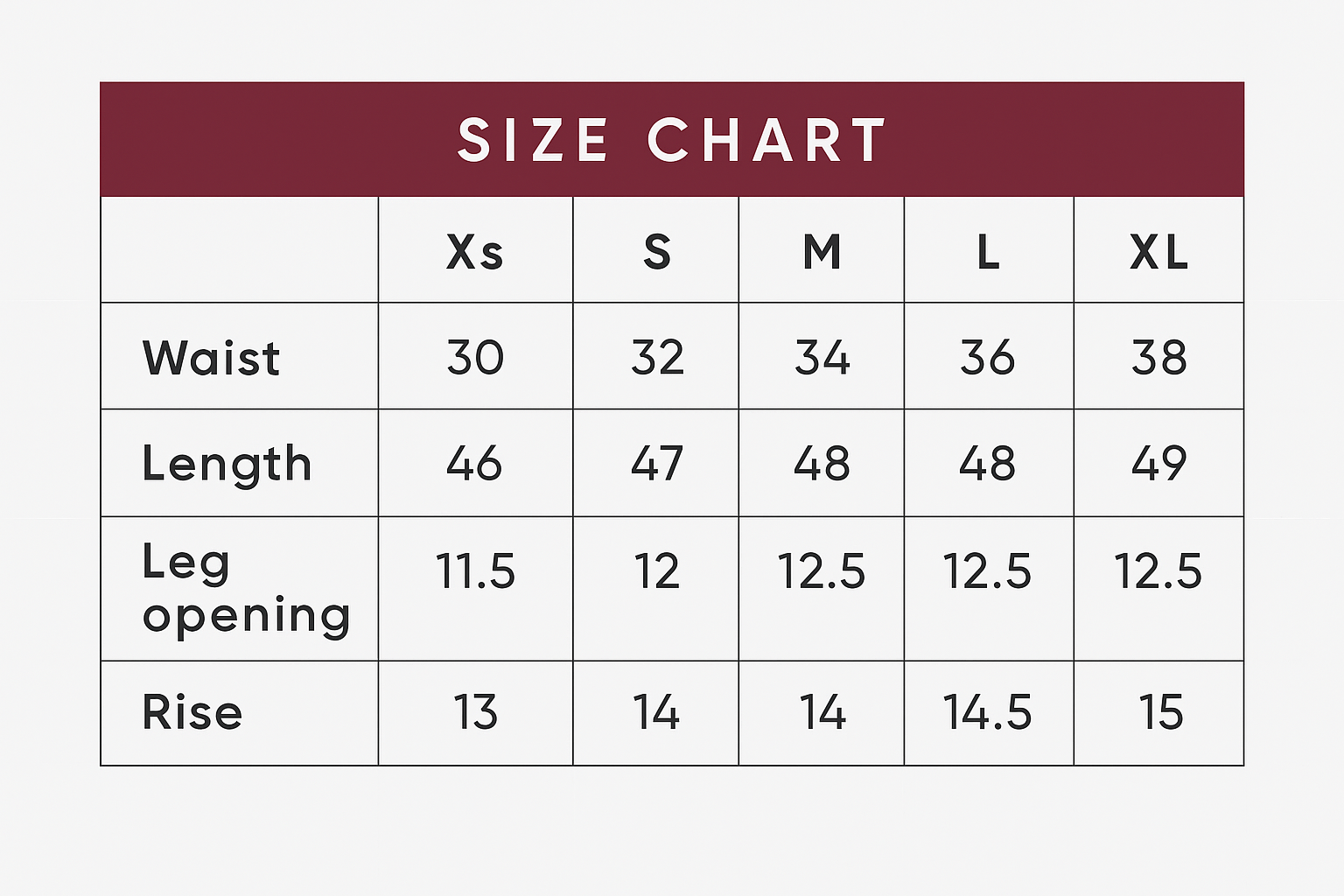Image resolution: width=1344 pixels, height=896 pixels.
Task: Click waist value 38 for XL
Action: [1158, 358]
